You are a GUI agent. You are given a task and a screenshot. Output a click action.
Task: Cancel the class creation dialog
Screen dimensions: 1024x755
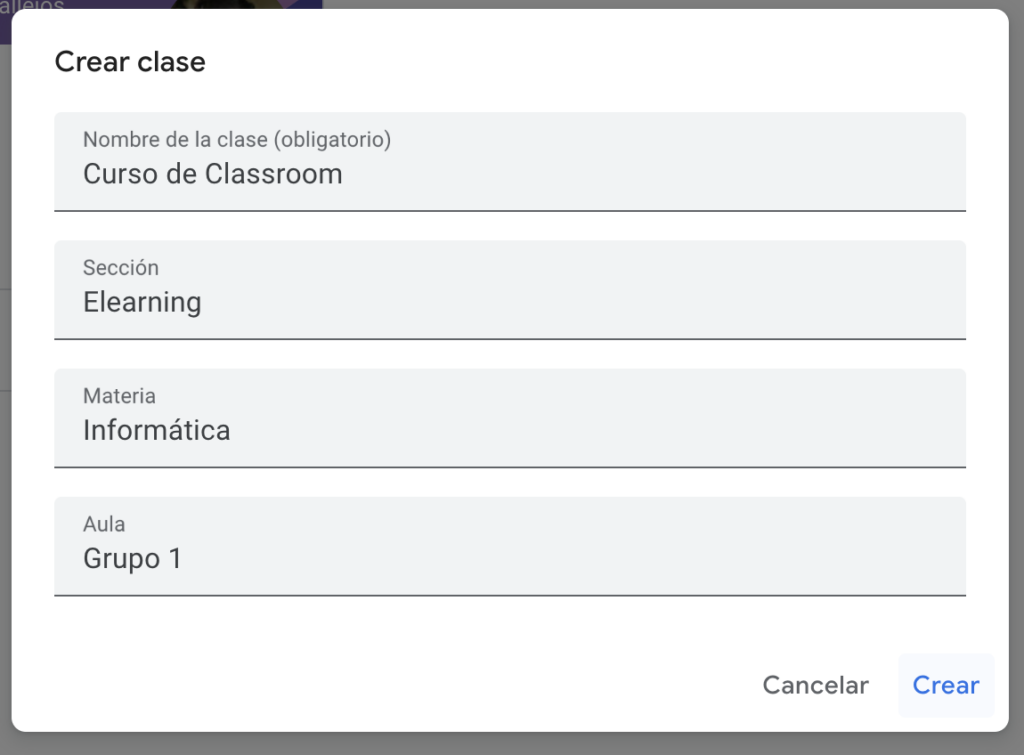pyautogui.click(x=816, y=685)
